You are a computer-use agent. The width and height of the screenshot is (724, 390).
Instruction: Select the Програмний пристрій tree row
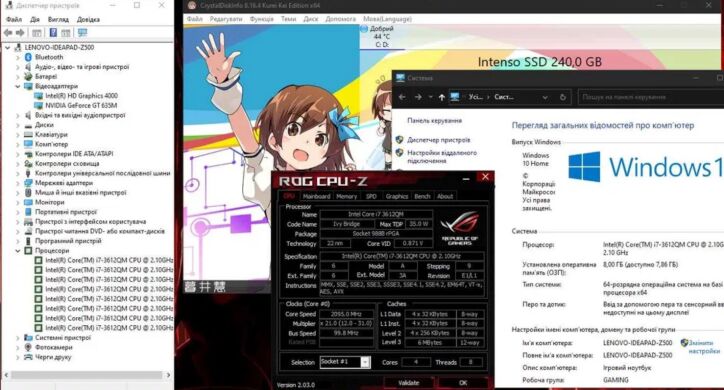(x=68, y=241)
